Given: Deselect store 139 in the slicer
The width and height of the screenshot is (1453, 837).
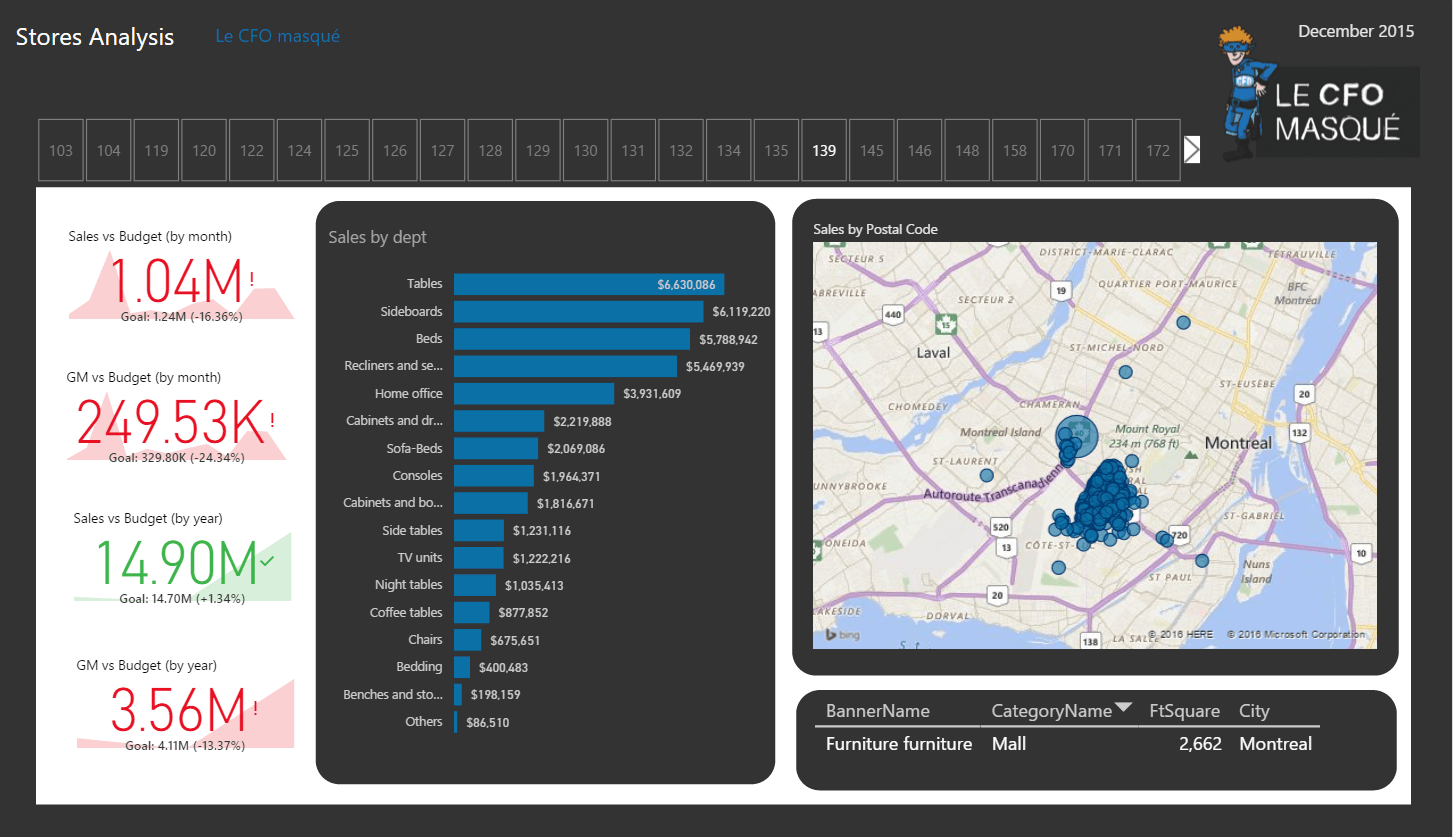Looking at the screenshot, I should tap(824, 150).
